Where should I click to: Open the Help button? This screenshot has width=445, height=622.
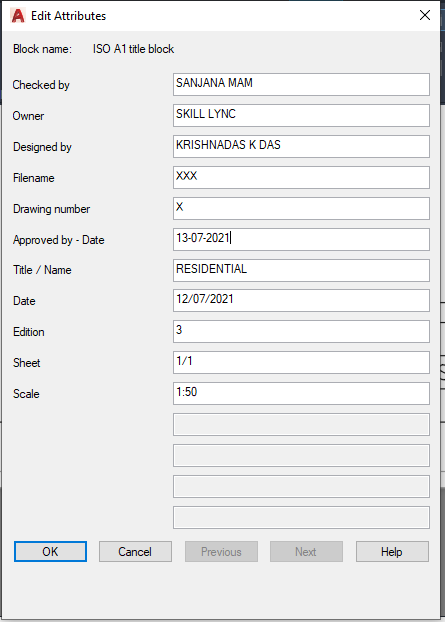tap(392, 551)
